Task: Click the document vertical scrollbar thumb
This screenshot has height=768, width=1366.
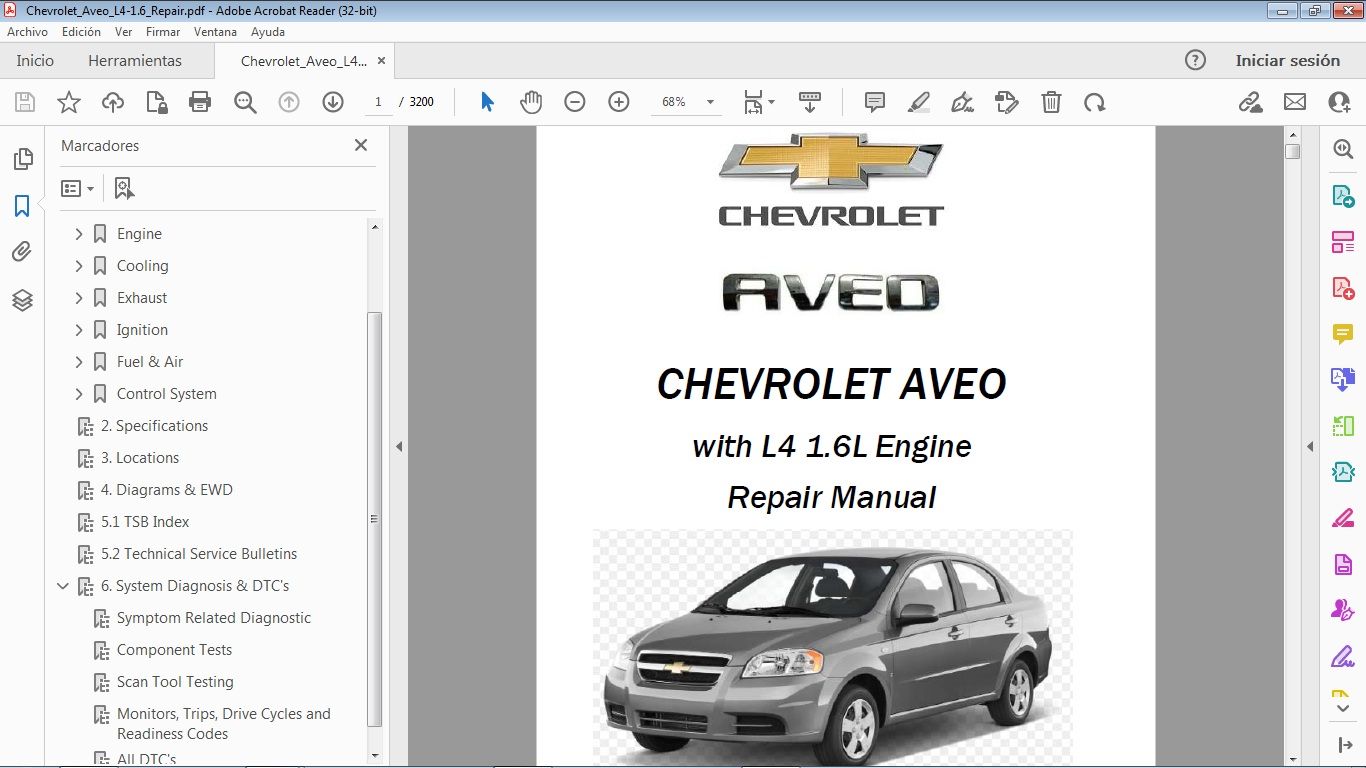Action: click(1293, 152)
